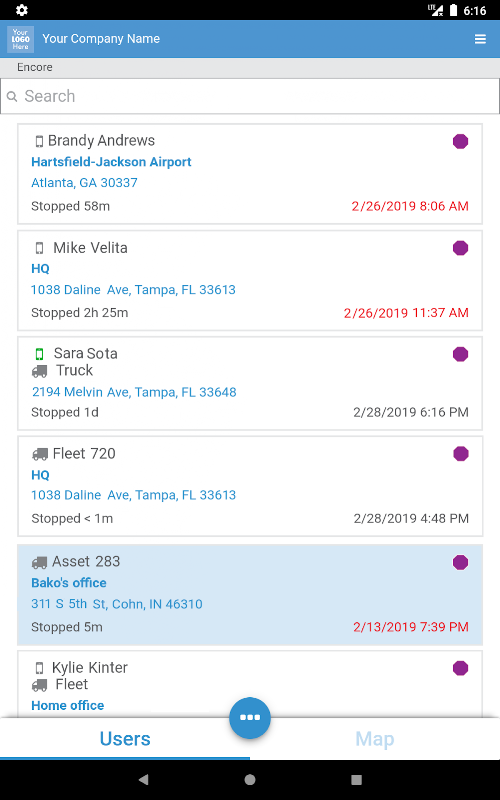Open the Bako's office landmark link
This screenshot has height=800, width=500.
69,583
